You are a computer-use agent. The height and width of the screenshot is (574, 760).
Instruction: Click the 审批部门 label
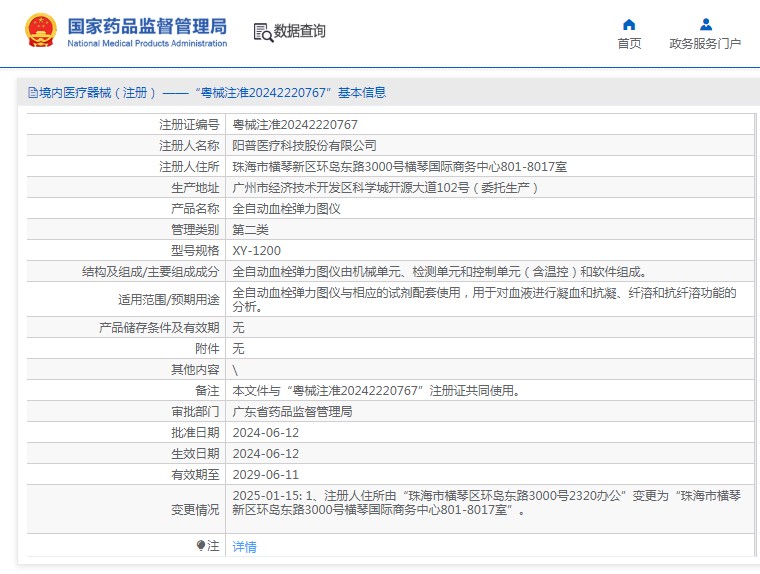point(195,412)
